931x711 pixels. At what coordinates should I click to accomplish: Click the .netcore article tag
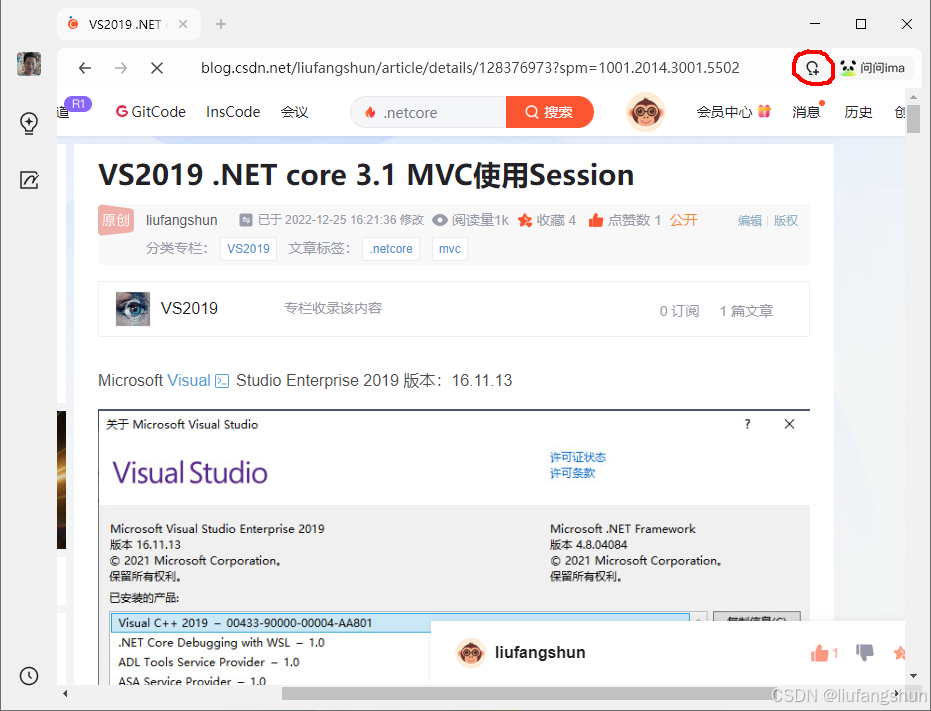[391, 249]
